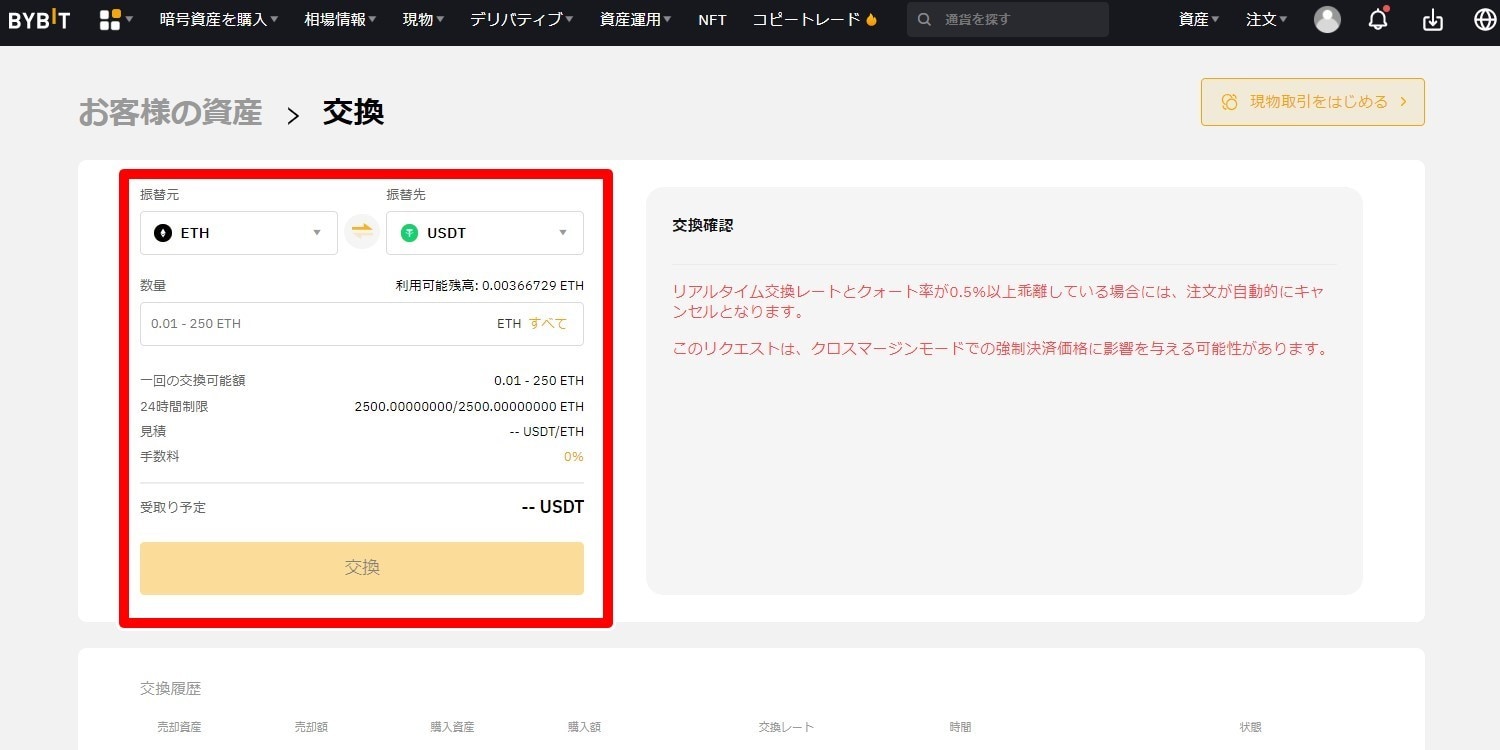
Task: Click the 購入資産 column header
Action: pyautogui.click(x=452, y=727)
